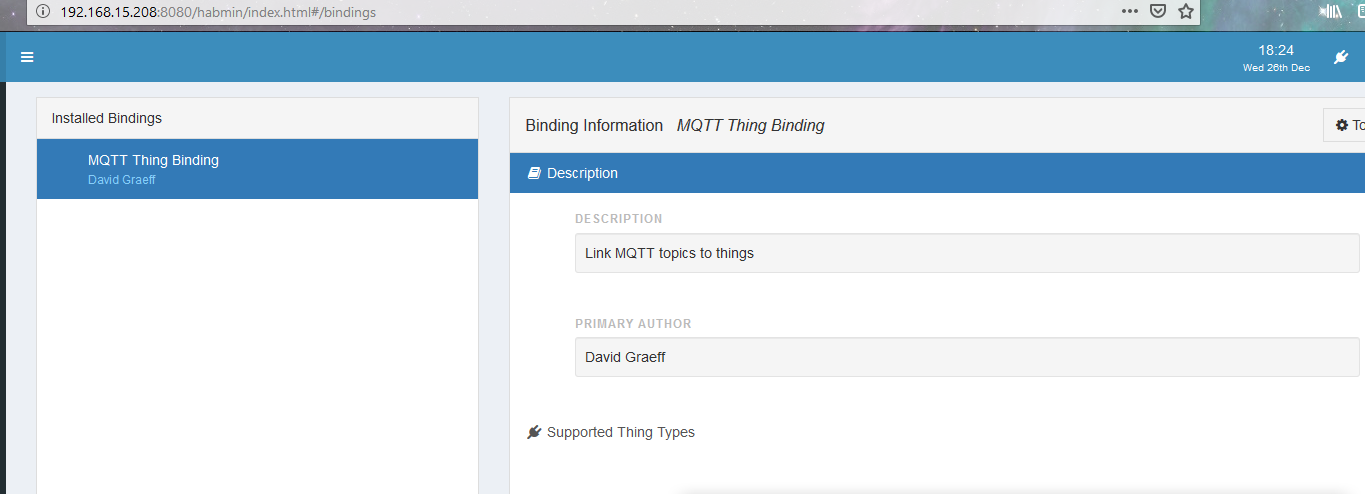This screenshot has height=494, width=1365.
Task: Open the Firefox library icon
Action: coord(1331,12)
